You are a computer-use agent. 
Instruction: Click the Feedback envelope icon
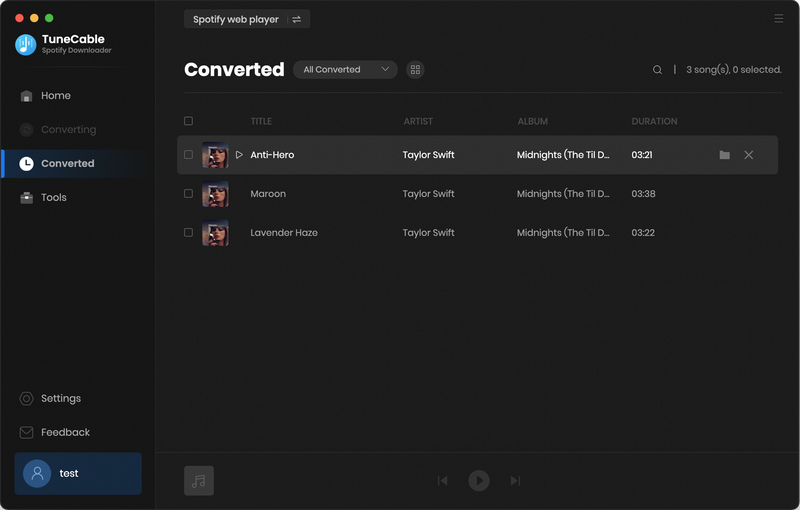coord(26,432)
